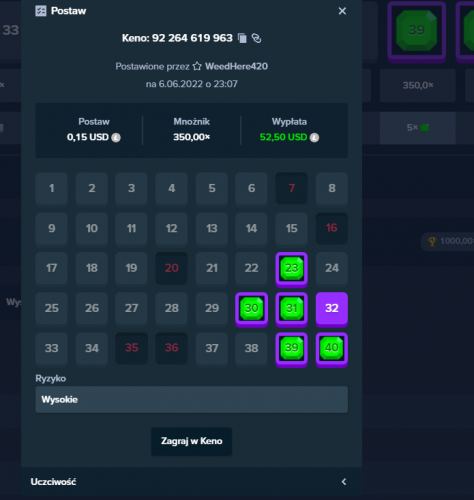Viewport: 474px width, 500px height.
Task: Copy the bet link via chain icon
Action: [x=256, y=38]
